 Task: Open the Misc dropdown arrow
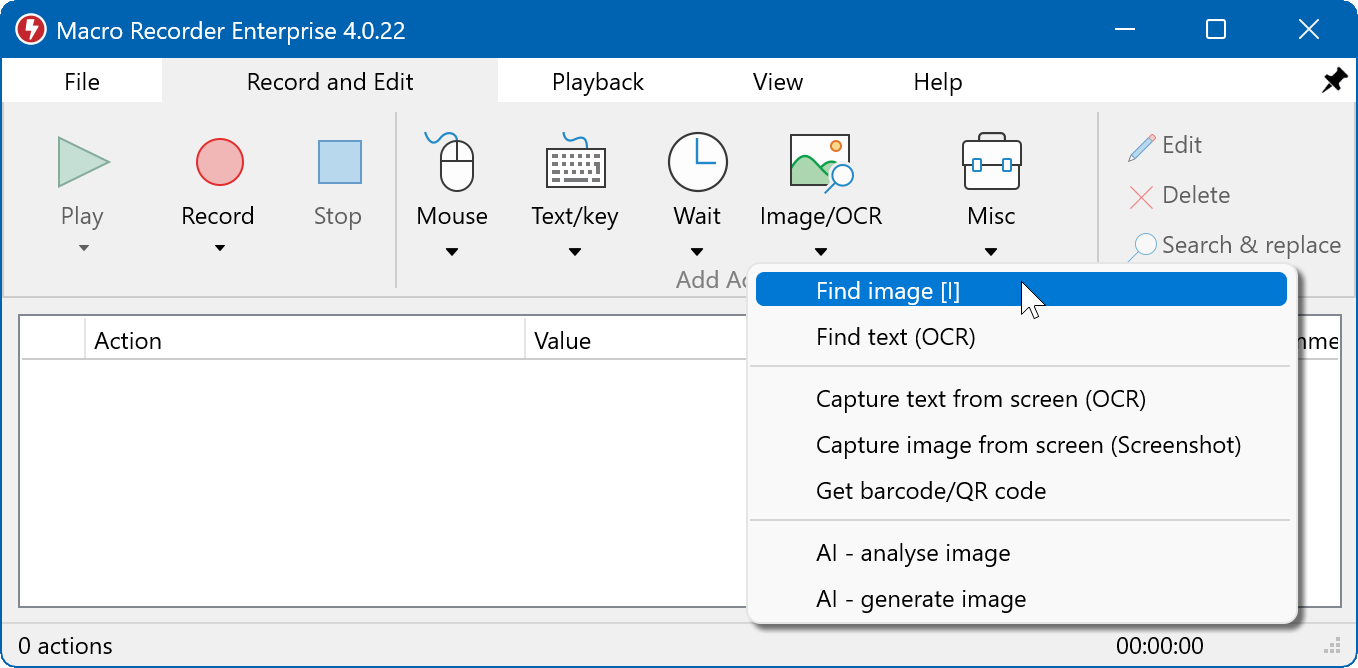click(x=991, y=252)
